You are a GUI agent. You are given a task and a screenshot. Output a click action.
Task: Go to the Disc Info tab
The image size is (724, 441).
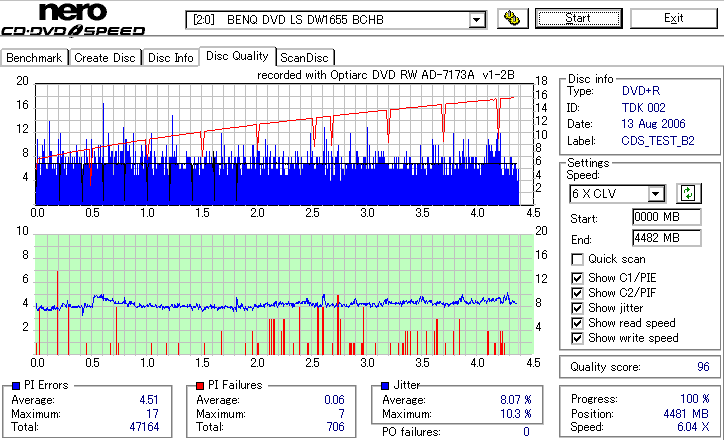pos(171,58)
